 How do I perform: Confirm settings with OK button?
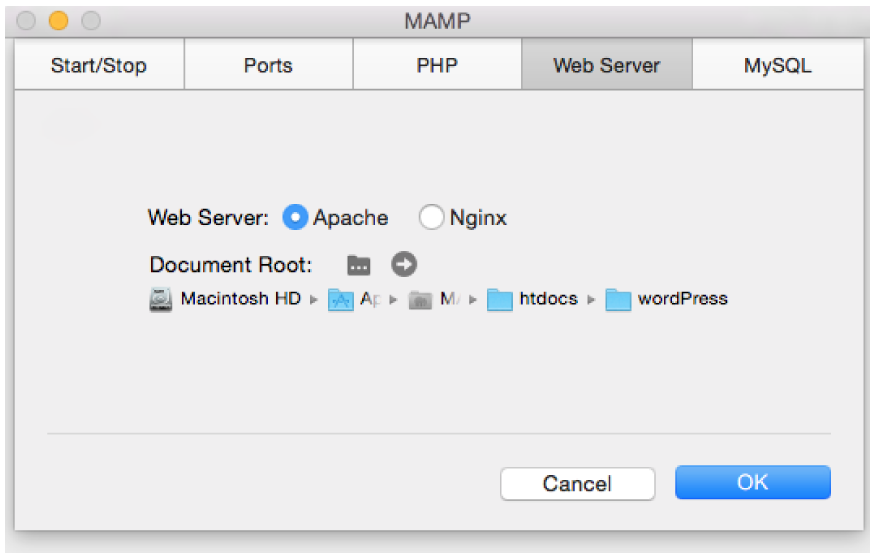click(753, 482)
